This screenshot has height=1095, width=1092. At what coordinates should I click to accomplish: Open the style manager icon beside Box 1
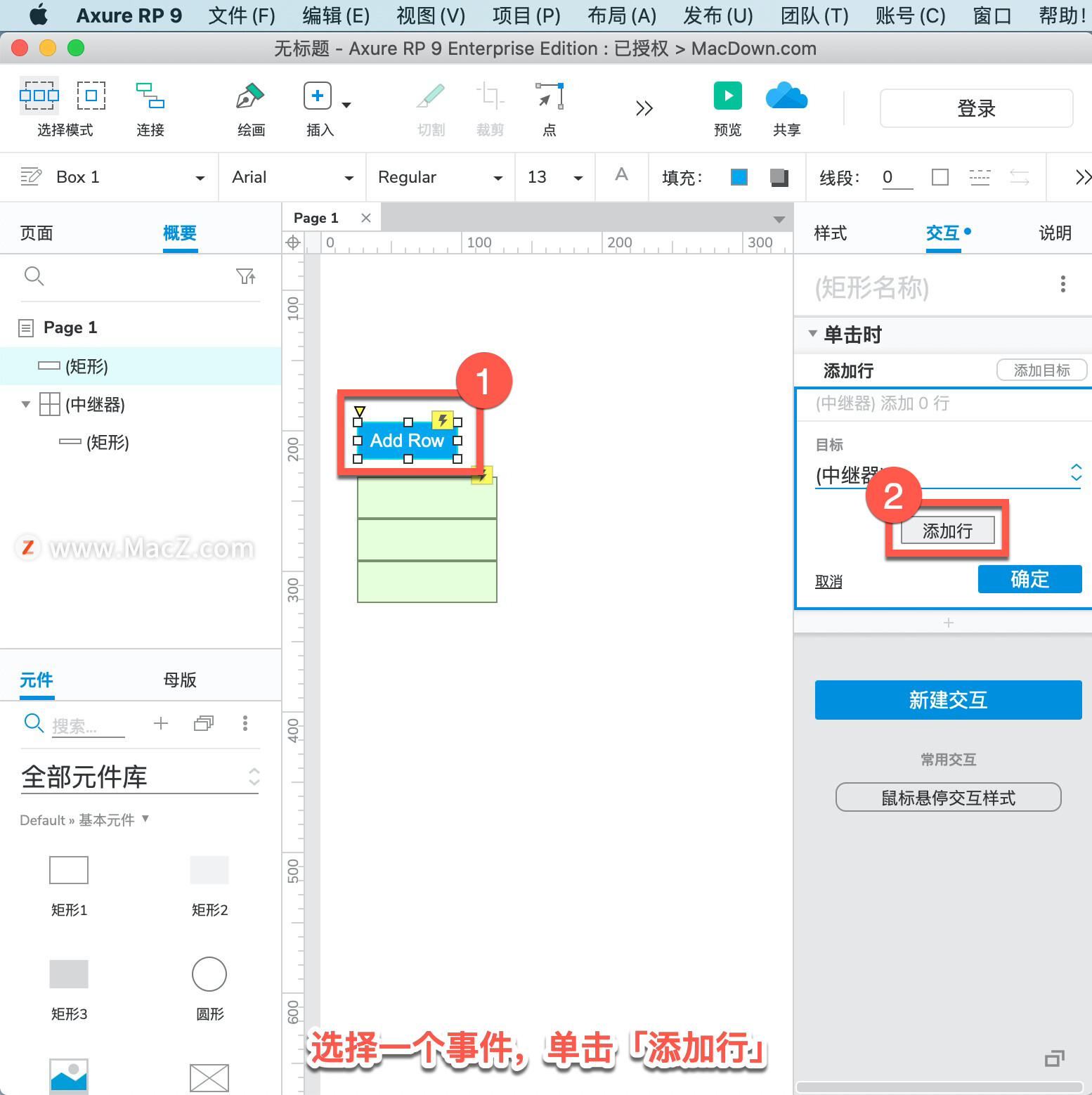pos(31,176)
